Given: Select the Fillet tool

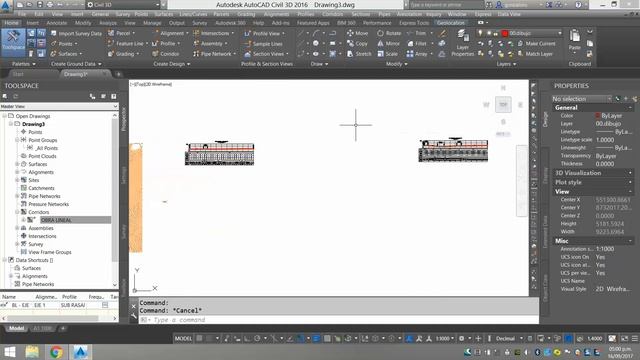Looking at the screenshot, I should pyautogui.click(x=417, y=44).
